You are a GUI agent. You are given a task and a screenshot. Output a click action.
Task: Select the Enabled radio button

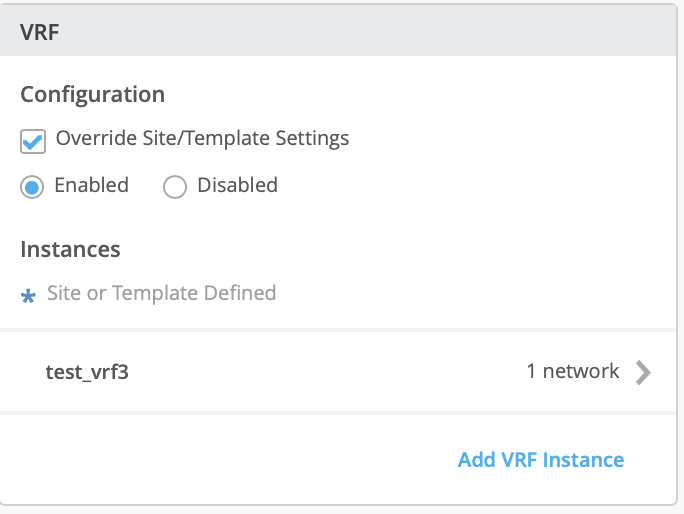[33, 187]
